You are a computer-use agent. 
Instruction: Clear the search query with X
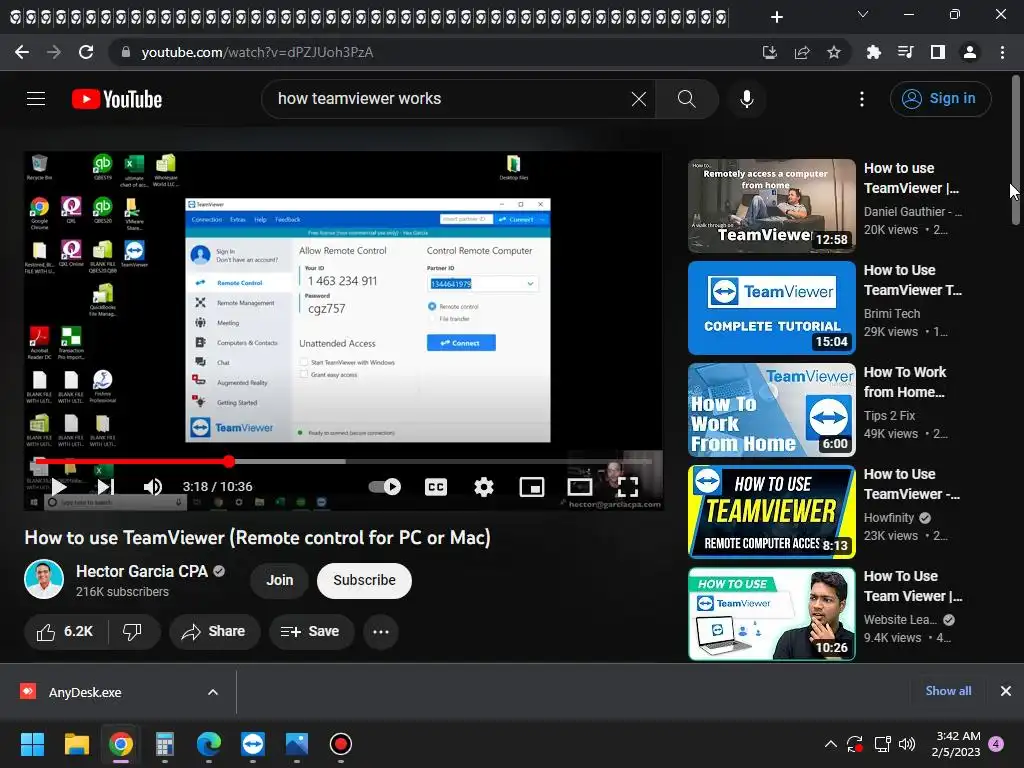(639, 99)
